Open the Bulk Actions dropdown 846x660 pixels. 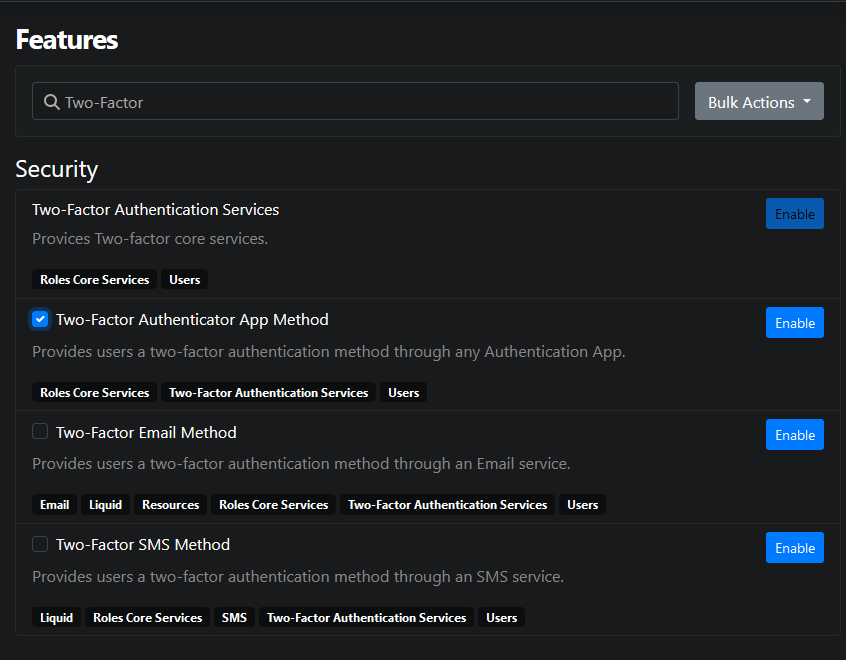759,101
